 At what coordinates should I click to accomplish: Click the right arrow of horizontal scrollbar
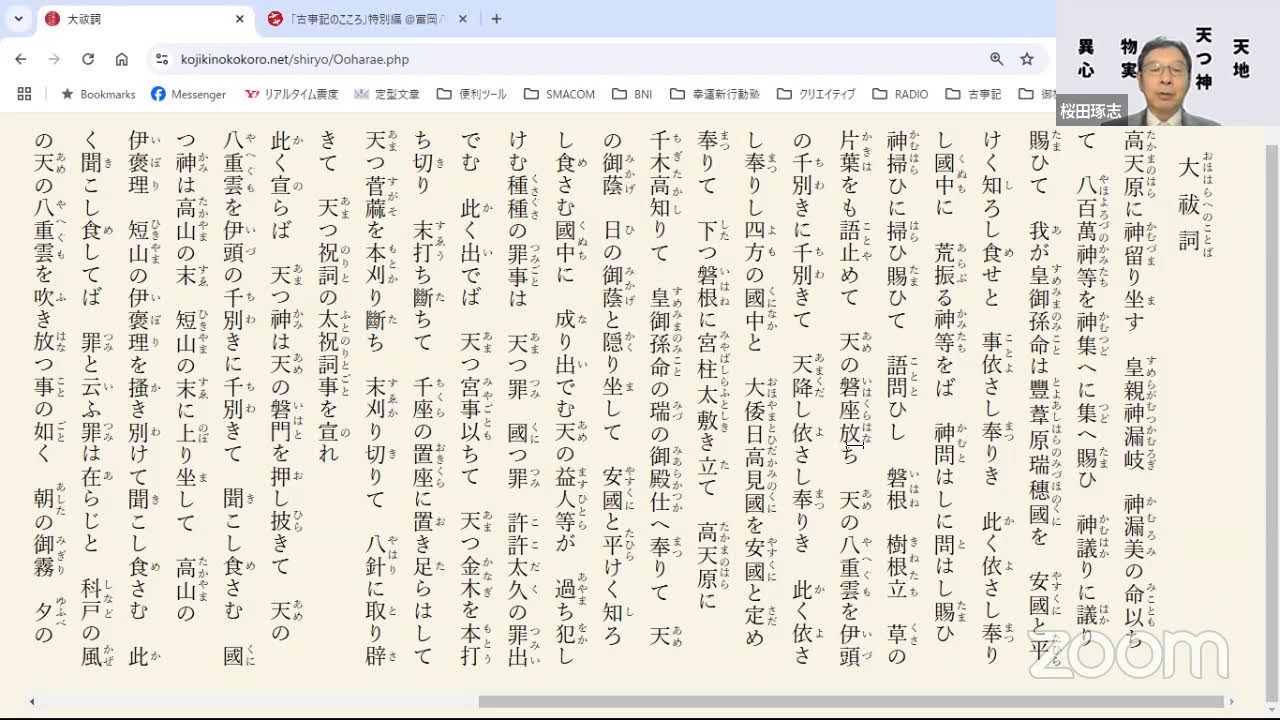point(1232,702)
